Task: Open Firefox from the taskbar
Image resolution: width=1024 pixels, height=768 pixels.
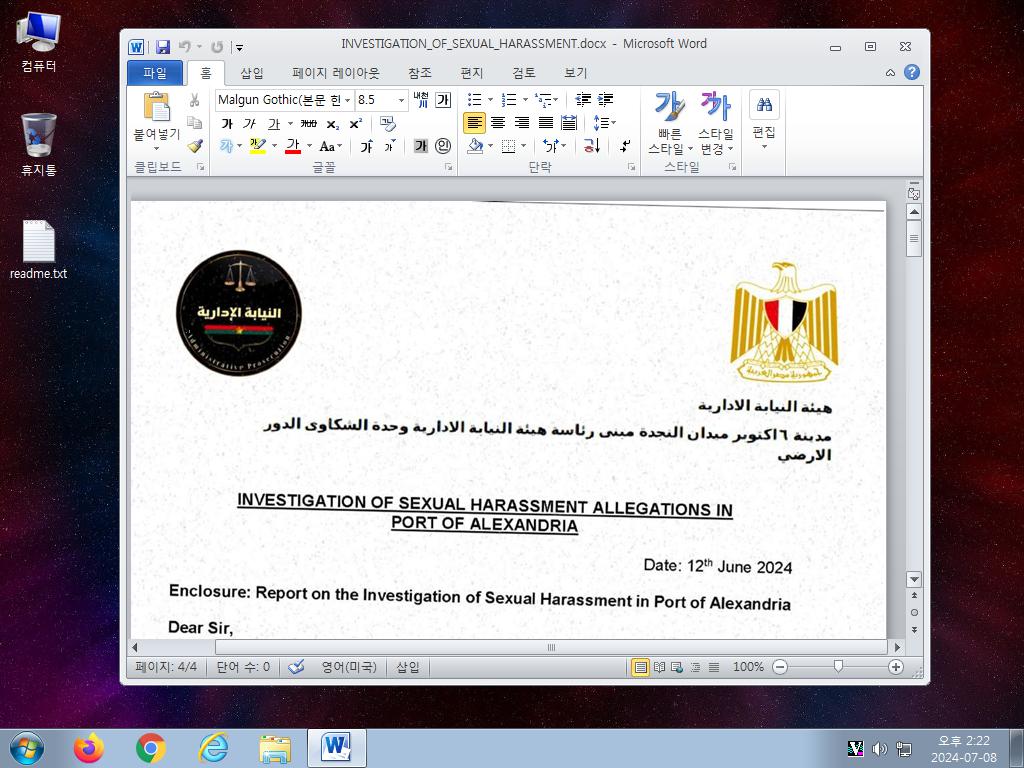Action: pyautogui.click(x=89, y=748)
